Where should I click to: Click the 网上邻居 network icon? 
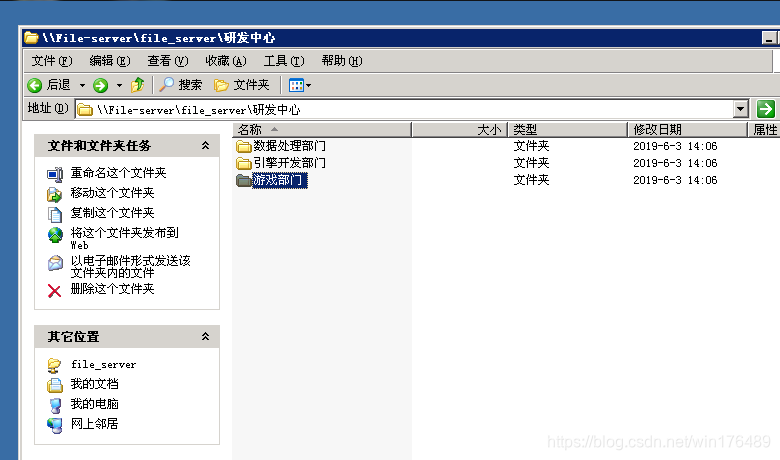(55, 425)
